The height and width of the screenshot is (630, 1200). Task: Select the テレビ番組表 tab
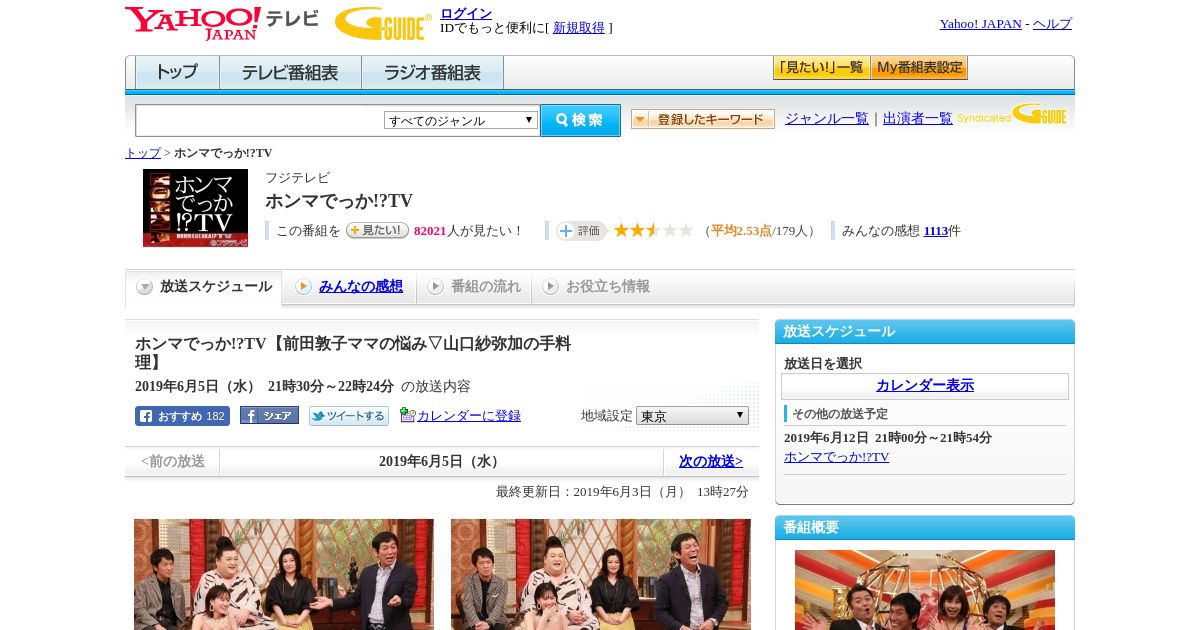pyautogui.click(x=290, y=73)
